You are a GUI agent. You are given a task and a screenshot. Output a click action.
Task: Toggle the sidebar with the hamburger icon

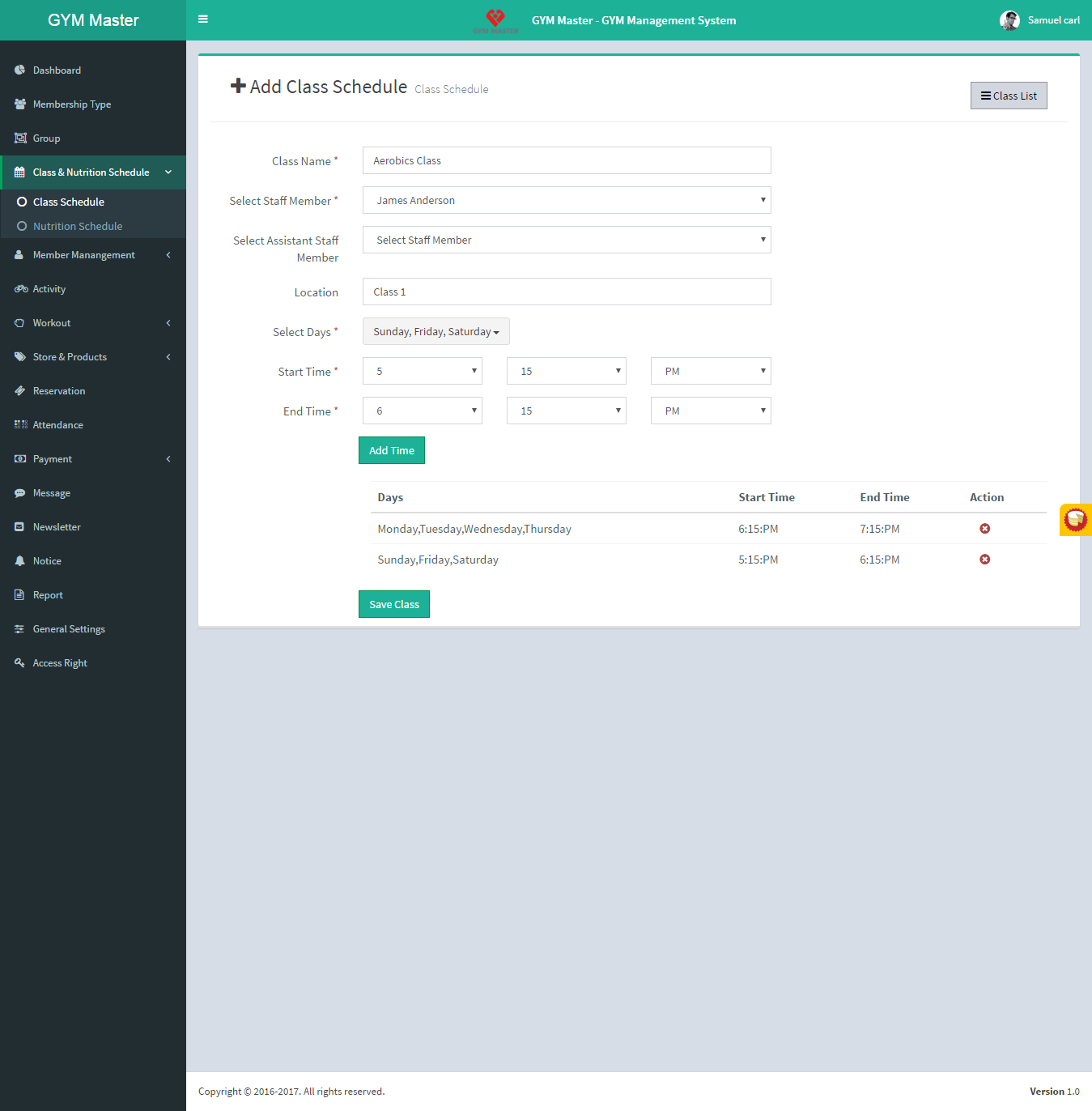pyautogui.click(x=203, y=19)
